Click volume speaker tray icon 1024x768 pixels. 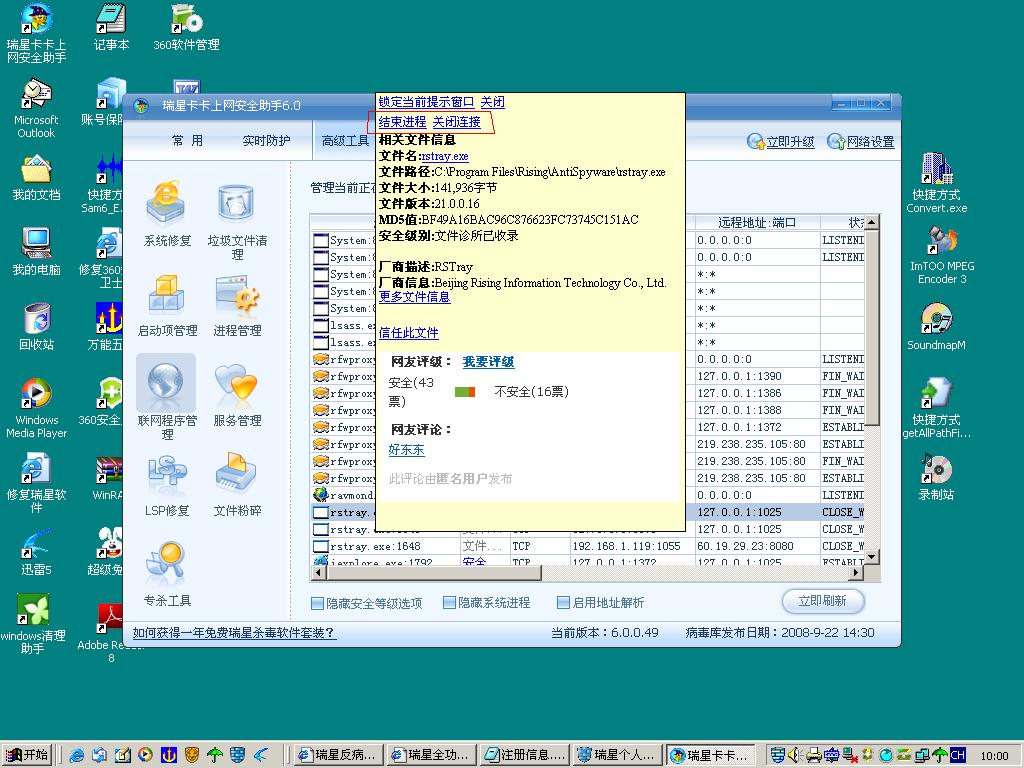point(793,755)
